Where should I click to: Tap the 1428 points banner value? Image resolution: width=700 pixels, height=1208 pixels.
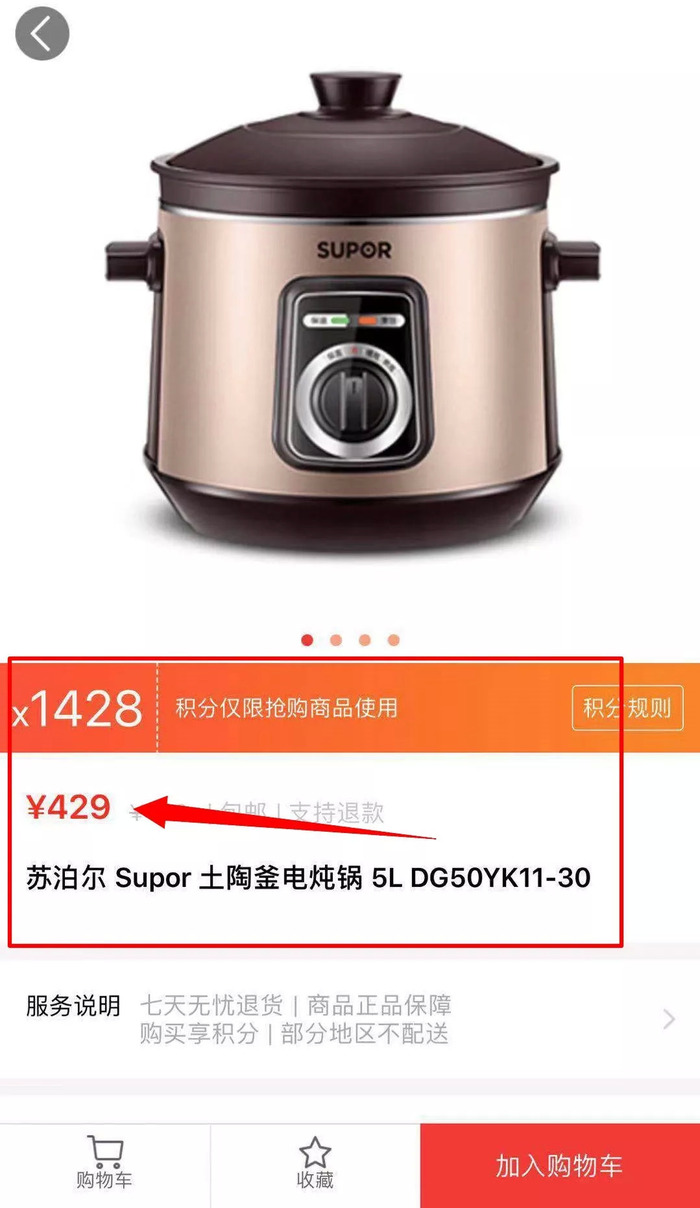pyautogui.click(x=78, y=709)
